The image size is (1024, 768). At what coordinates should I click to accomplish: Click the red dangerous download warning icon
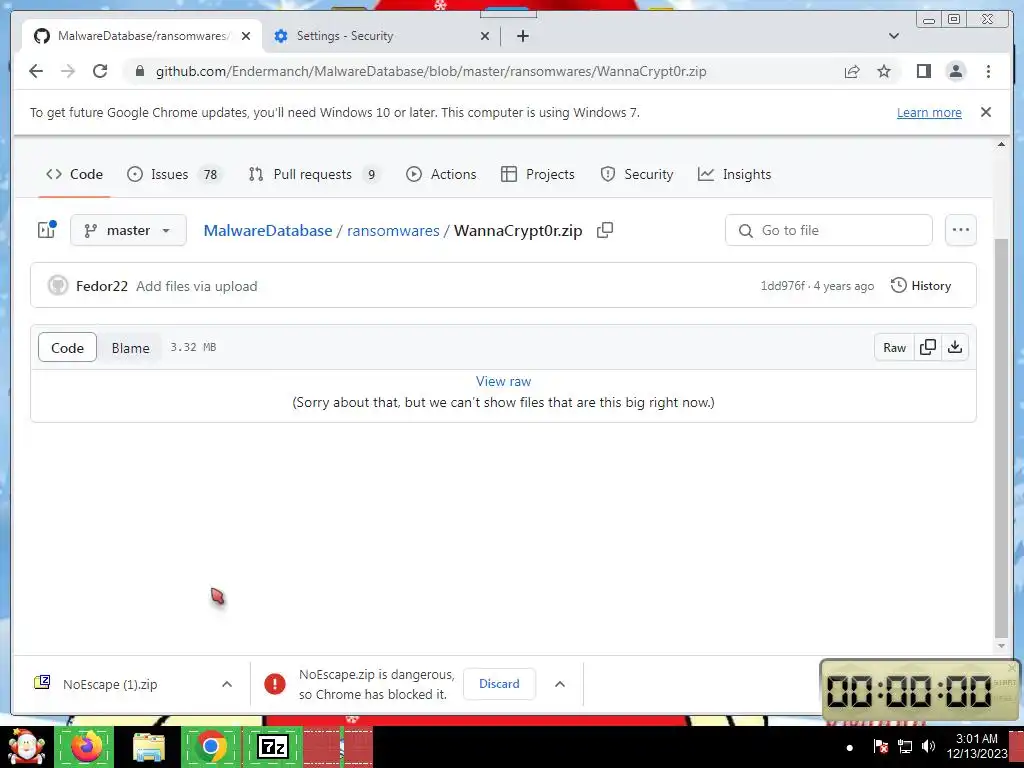tap(274, 684)
